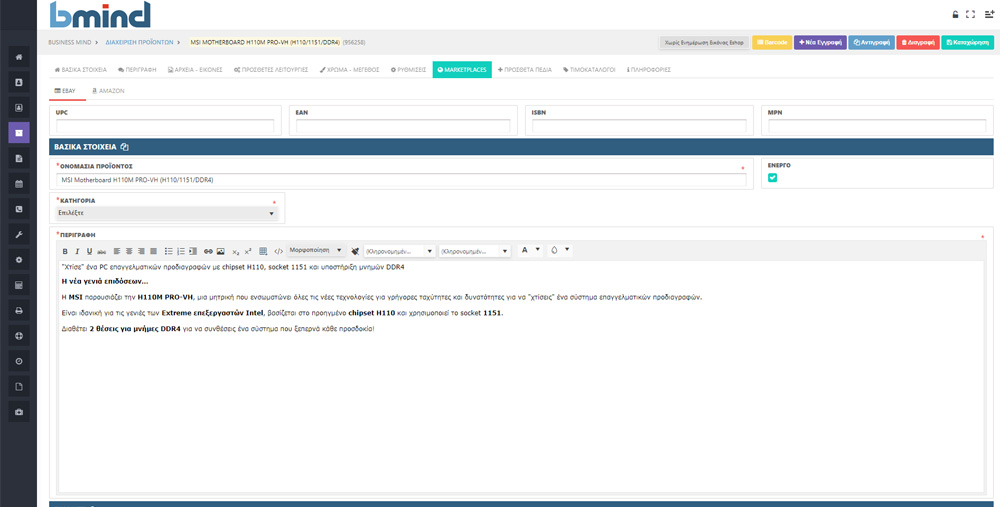View HTML source code in editor
Viewport: 1000px width, 507px height.
(x=279, y=251)
